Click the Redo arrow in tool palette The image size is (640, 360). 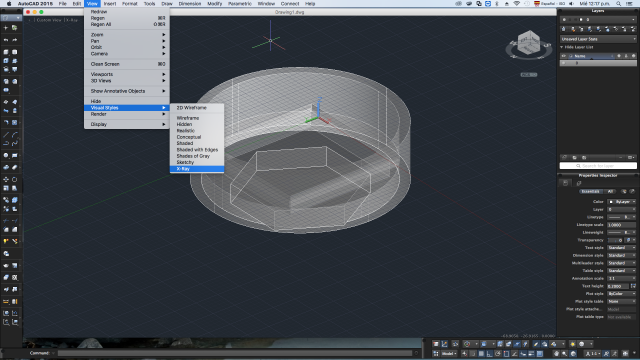[15, 40]
